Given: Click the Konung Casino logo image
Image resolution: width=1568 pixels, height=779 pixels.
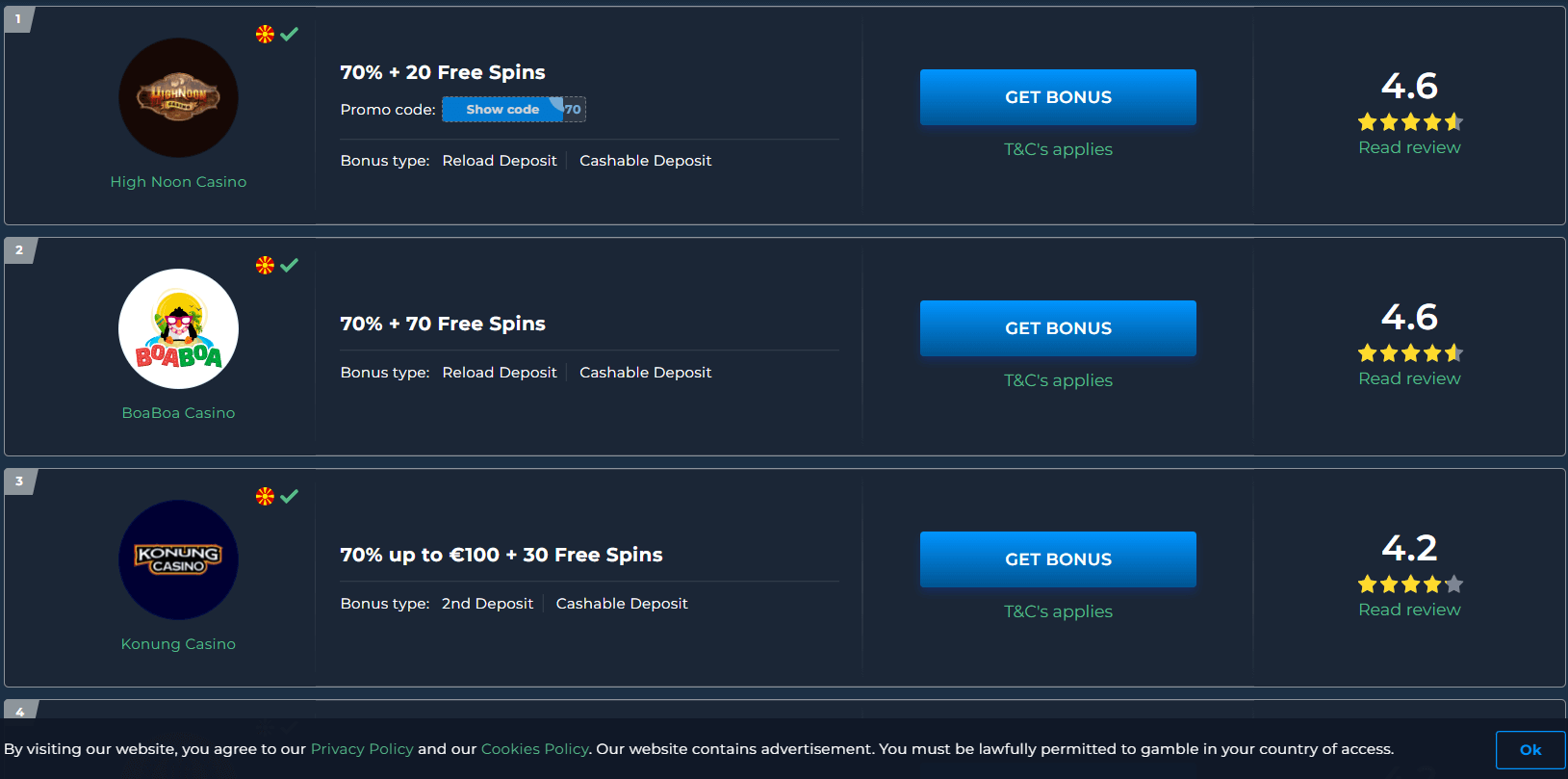Looking at the screenshot, I should tap(178, 559).
